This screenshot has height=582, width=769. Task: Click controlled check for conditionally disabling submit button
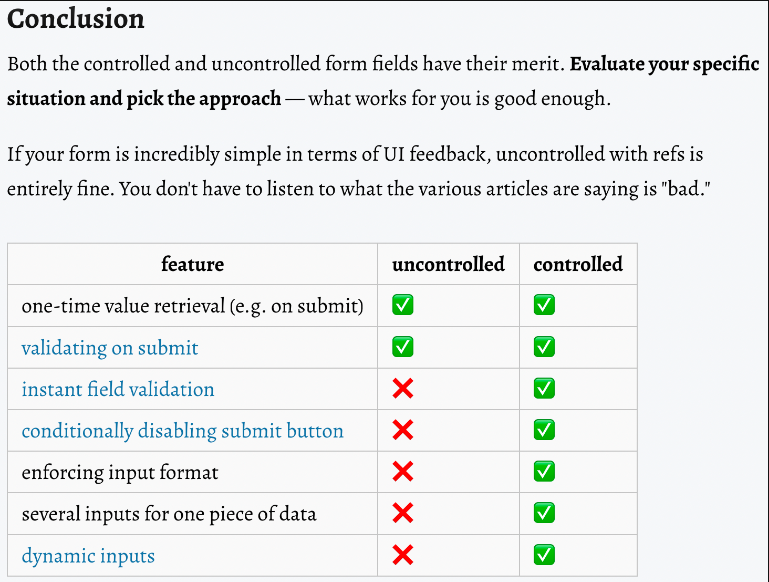(544, 430)
